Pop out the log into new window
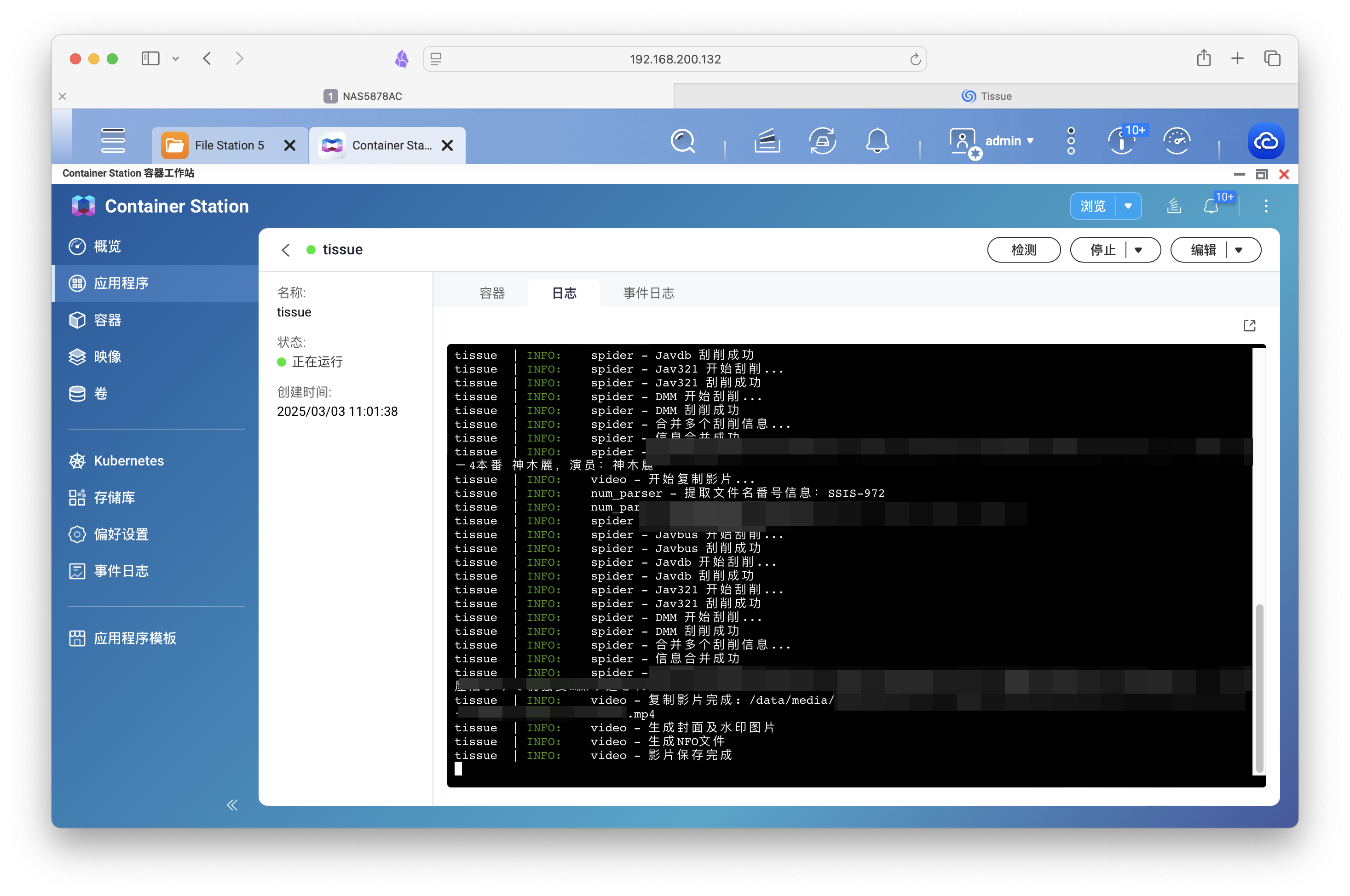Screen dimensions: 1350x896 [x=1249, y=326]
